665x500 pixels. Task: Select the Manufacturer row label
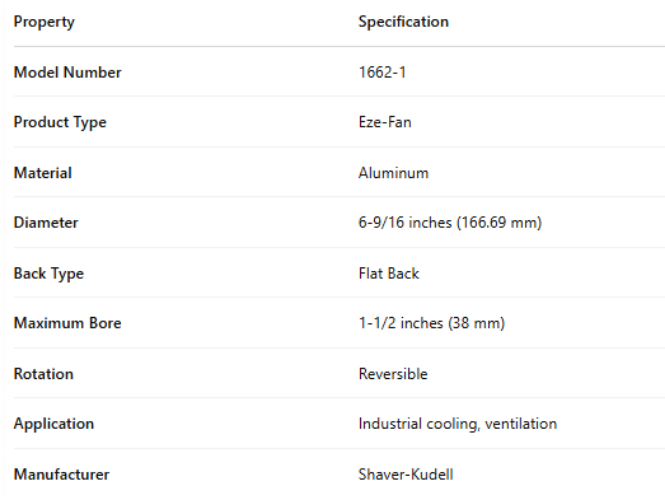(61, 475)
